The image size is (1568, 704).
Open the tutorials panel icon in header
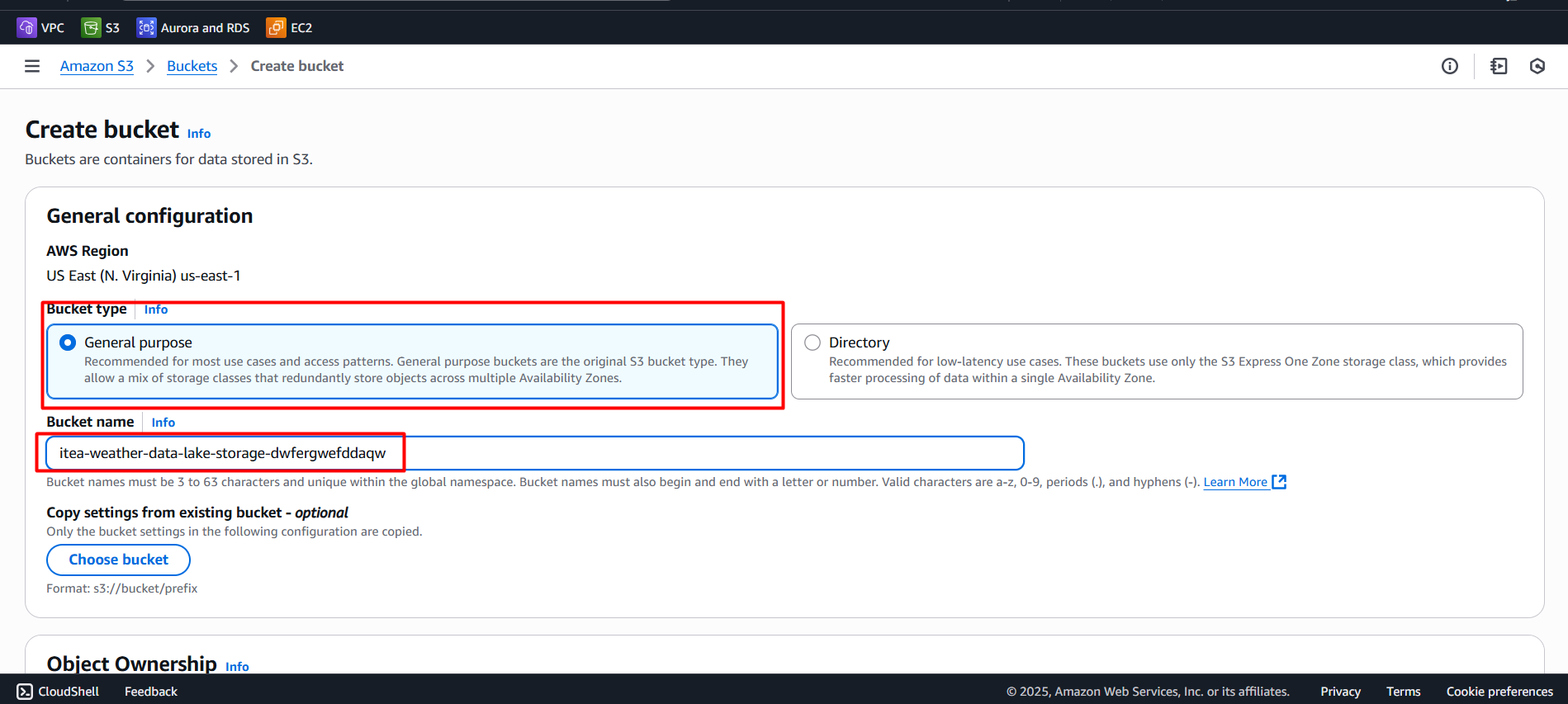tap(1498, 66)
